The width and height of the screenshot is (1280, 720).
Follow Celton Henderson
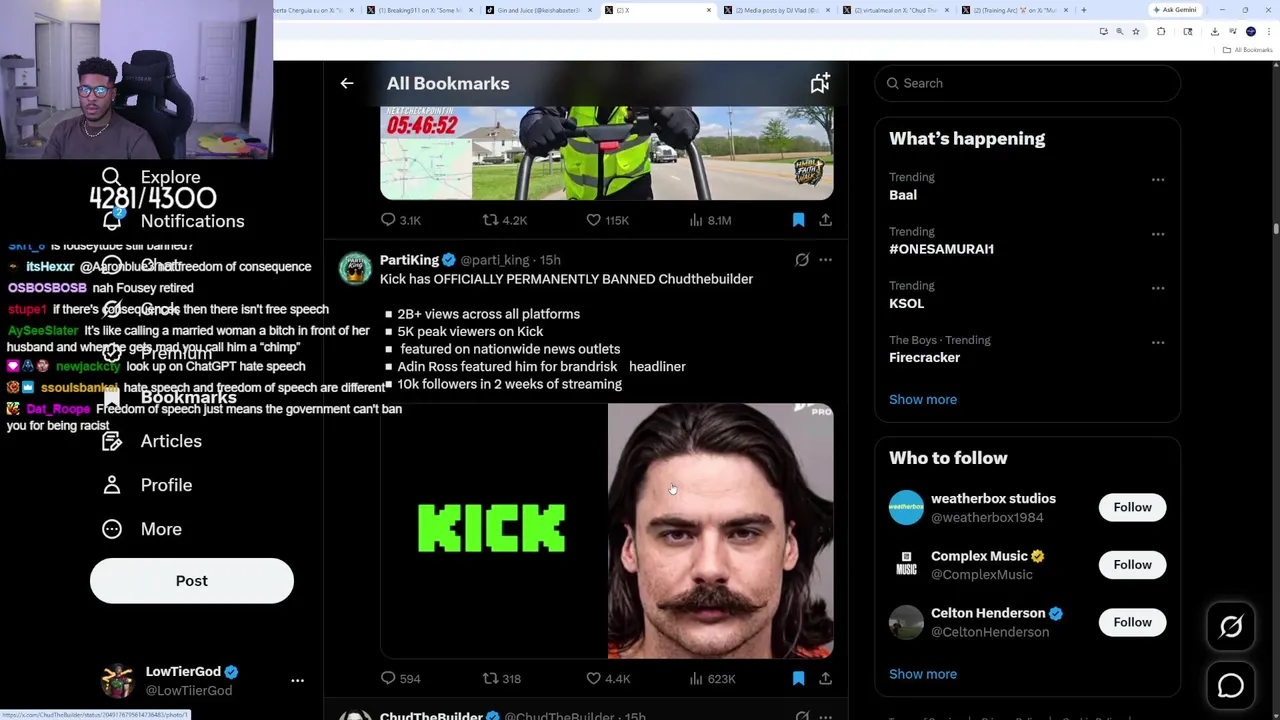(x=1132, y=622)
